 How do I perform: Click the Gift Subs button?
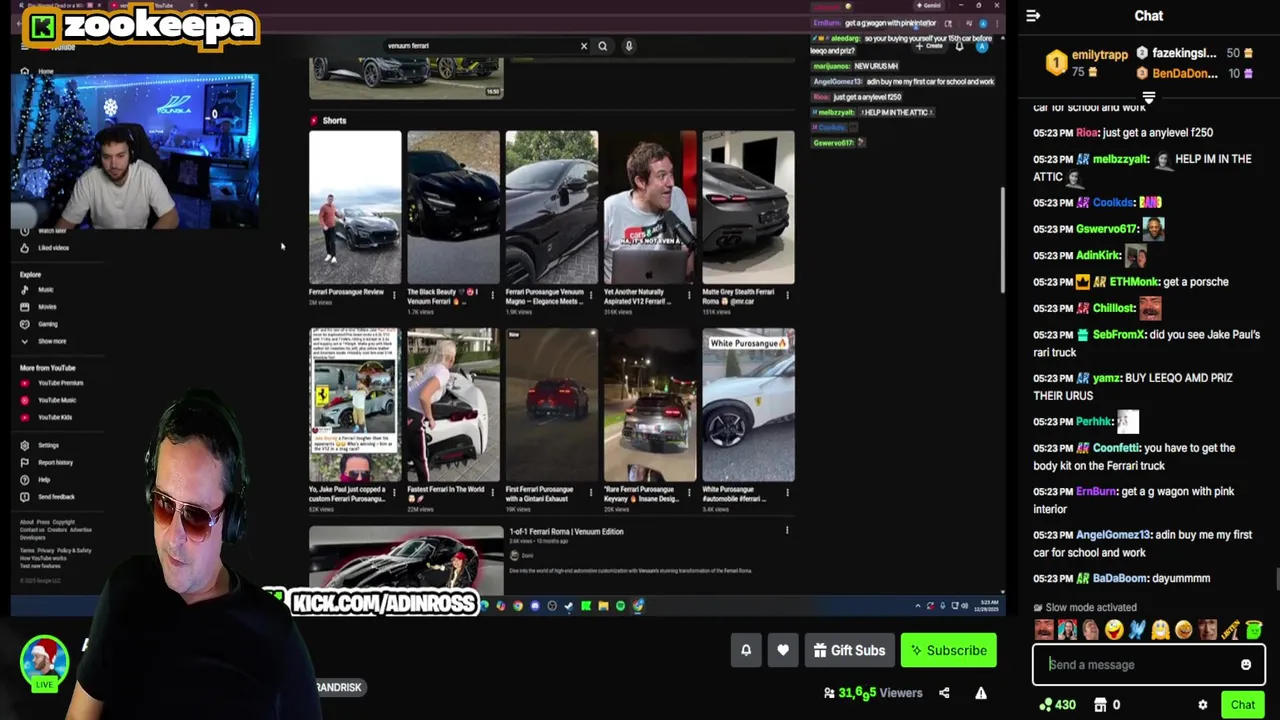coord(850,650)
